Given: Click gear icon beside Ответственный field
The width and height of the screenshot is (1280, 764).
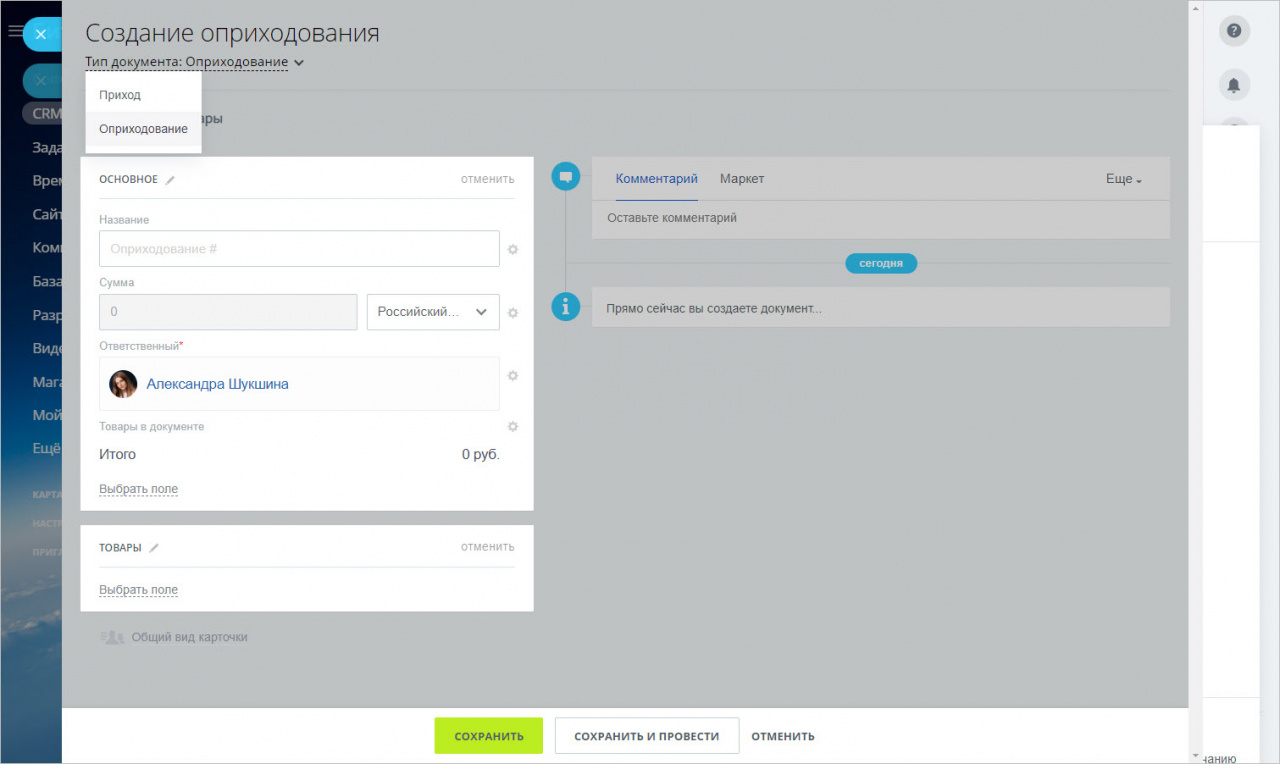Looking at the screenshot, I should 513,376.
